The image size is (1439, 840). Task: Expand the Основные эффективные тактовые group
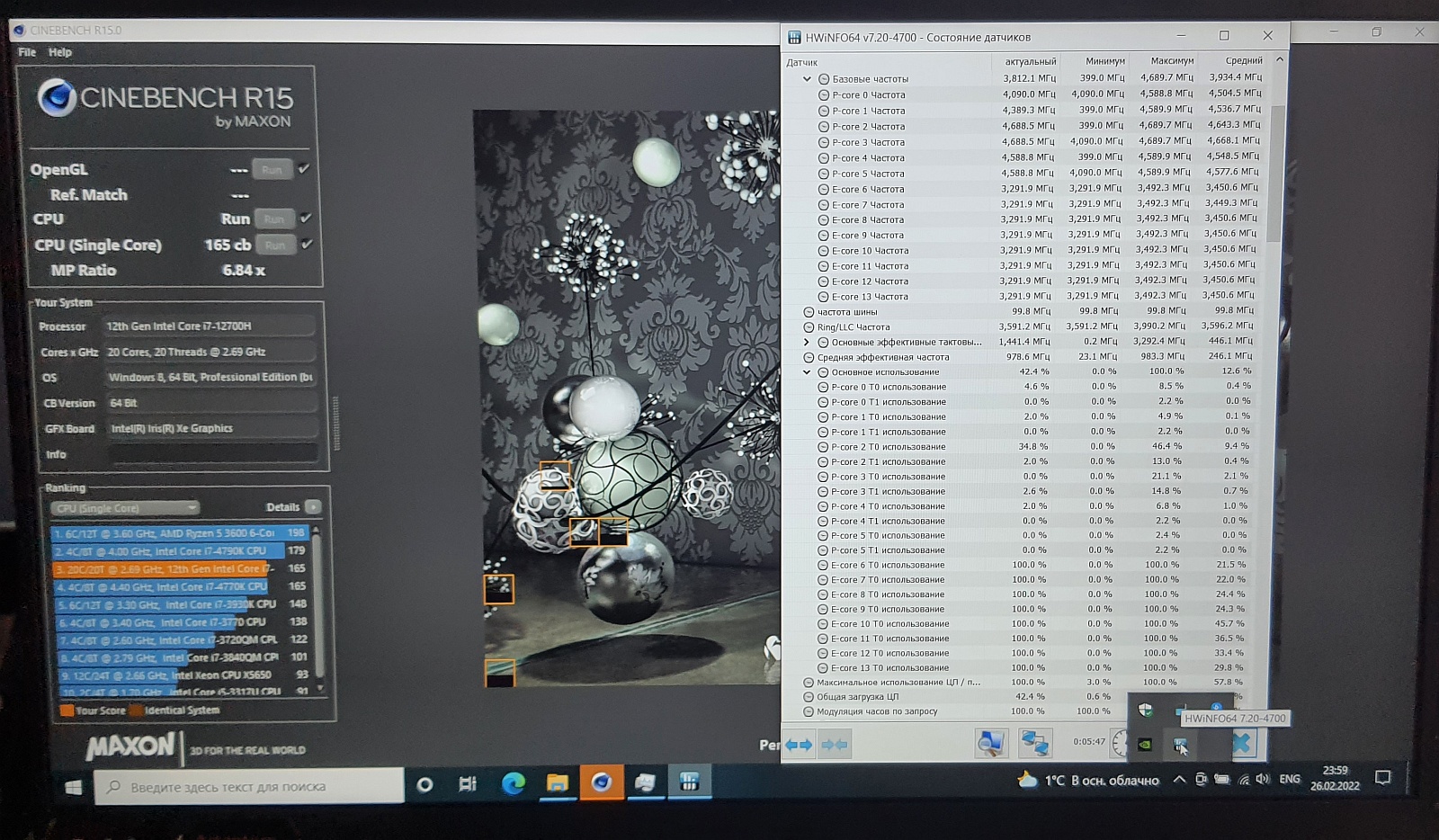pyautogui.click(x=807, y=343)
